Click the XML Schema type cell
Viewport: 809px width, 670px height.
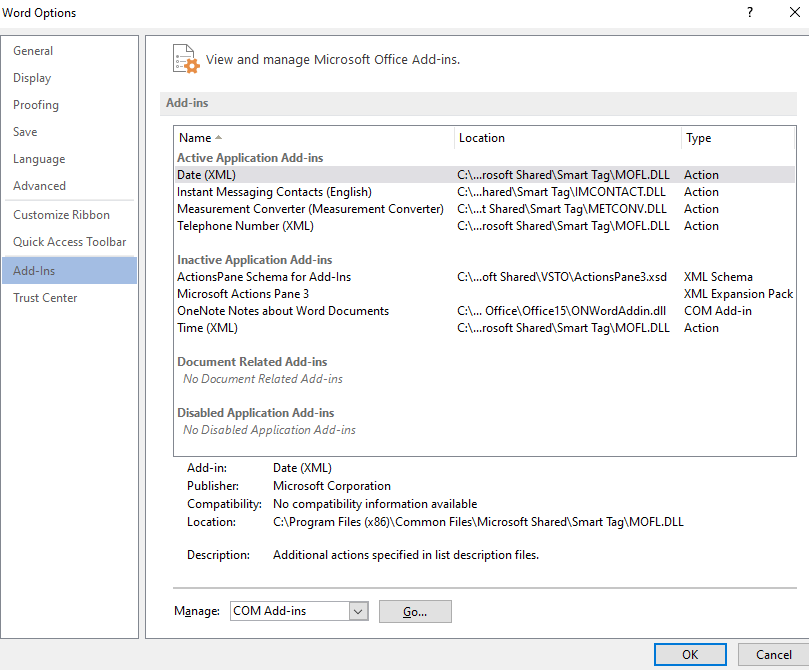click(x=718, y=277)
